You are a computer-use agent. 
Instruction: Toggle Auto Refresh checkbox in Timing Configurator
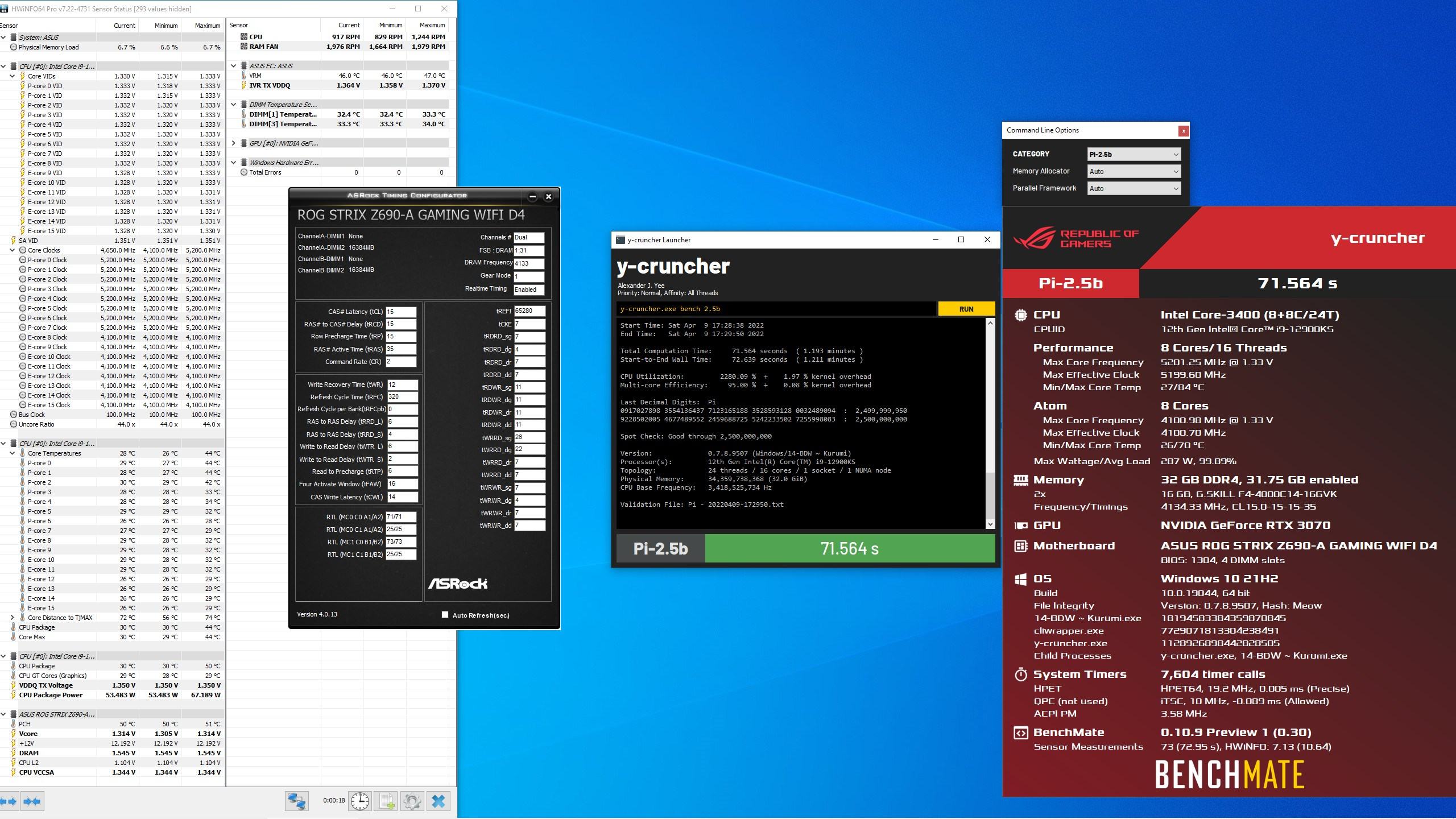445,615
